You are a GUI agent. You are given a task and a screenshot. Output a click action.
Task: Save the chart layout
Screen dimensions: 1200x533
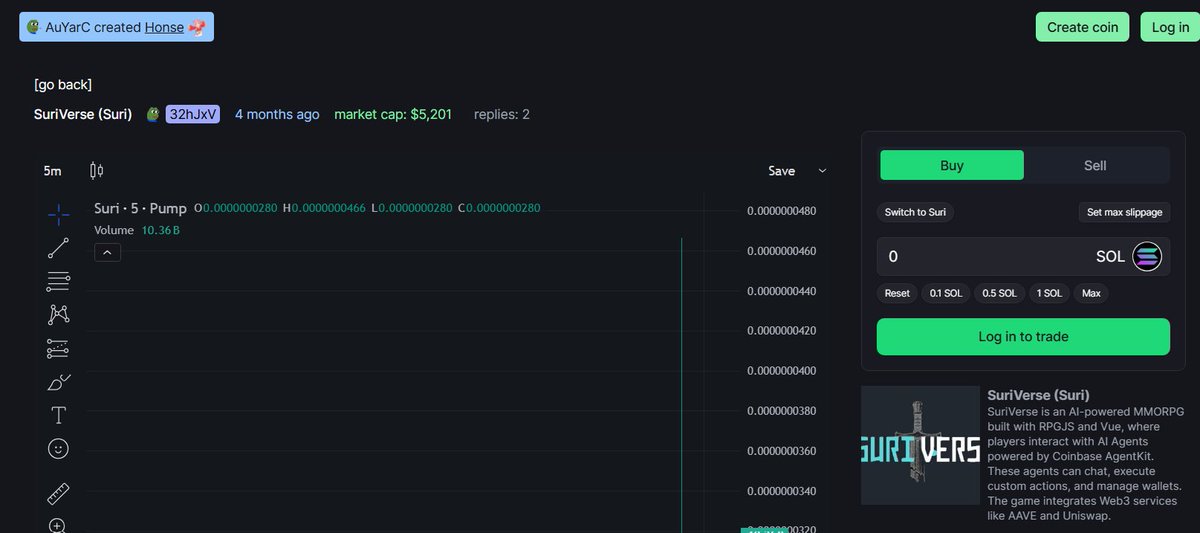point(781,171)
